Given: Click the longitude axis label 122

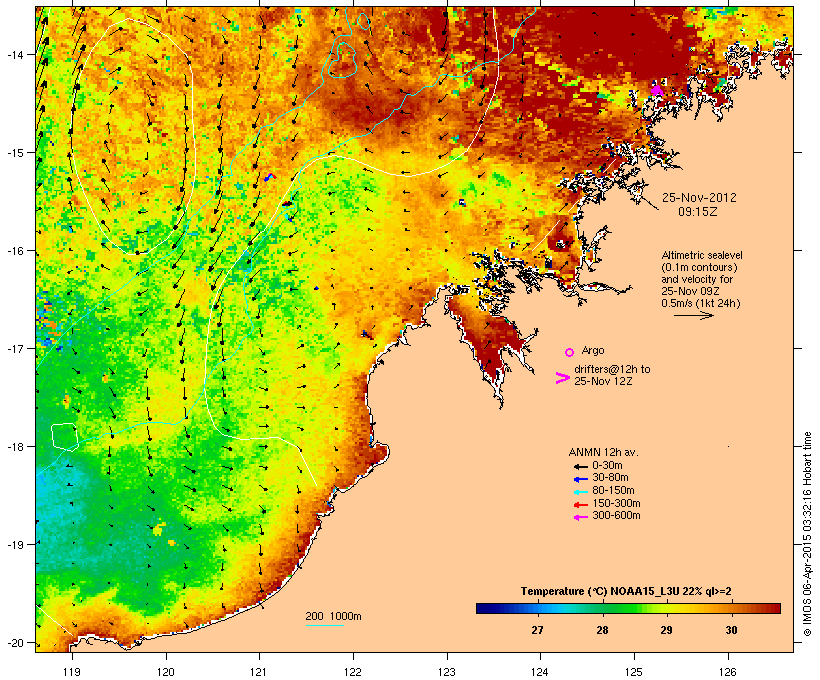Looking at the screenshot, I should 353,672.
